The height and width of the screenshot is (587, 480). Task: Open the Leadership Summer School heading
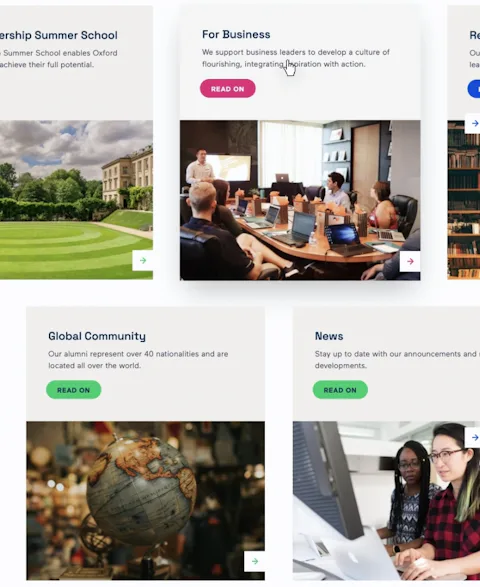click(x=59, y=35)
